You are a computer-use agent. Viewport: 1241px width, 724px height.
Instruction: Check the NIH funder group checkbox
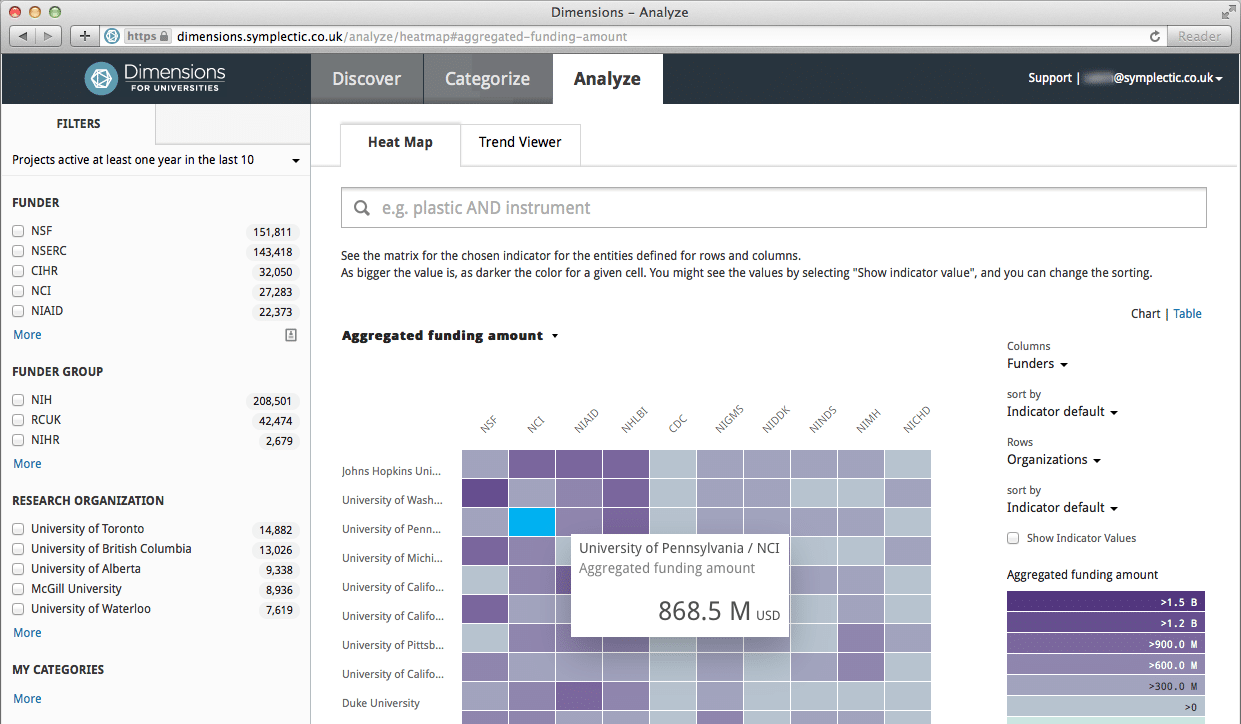tap(18, 400)
